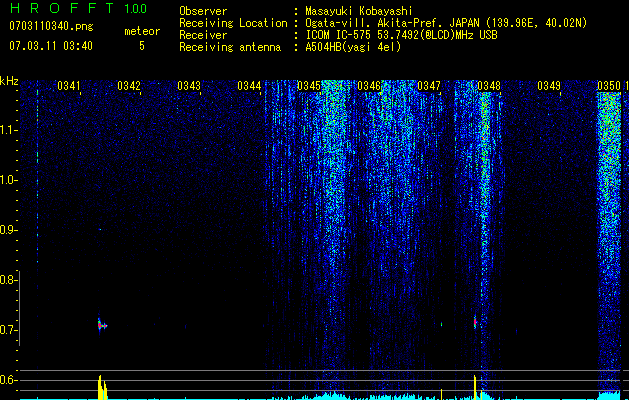Click the meteor echo near 0341 at 0.7 kHz
Screen dimensions: 629x400
pos(102,325)
